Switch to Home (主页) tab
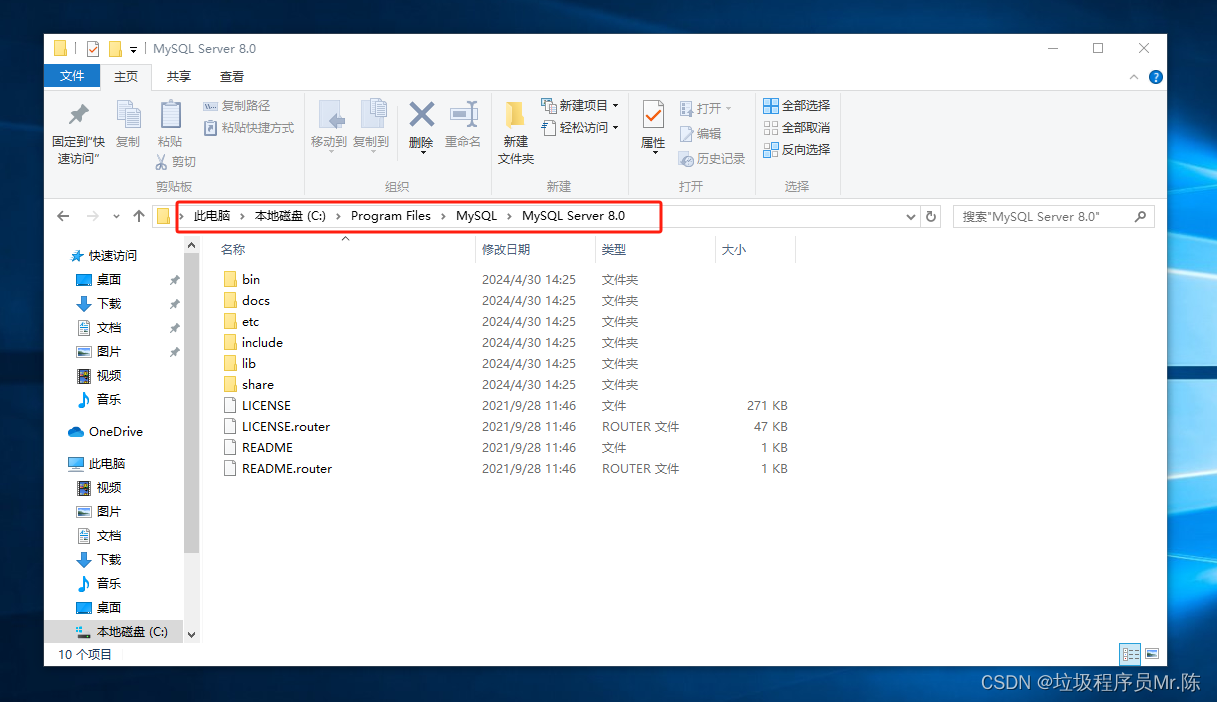Screen dimensions: 1217x702 point(126,76)
